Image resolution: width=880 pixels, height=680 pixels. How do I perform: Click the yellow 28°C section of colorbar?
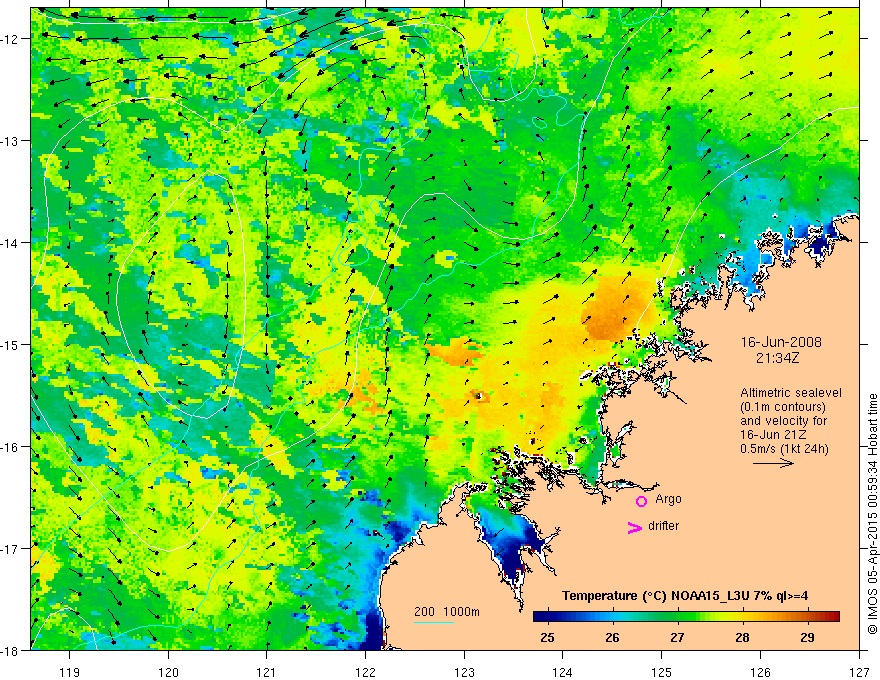(x=742, y=617)
